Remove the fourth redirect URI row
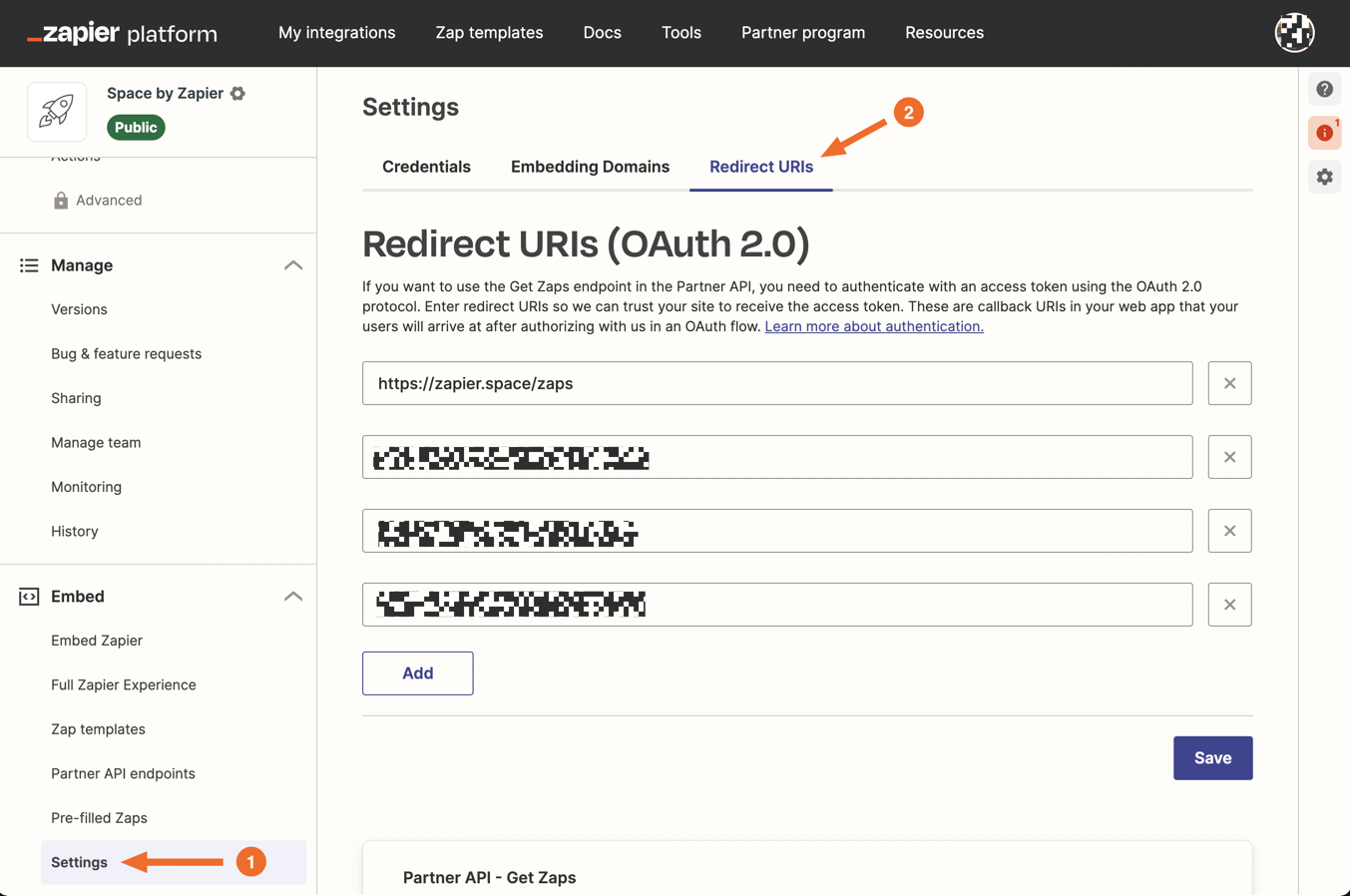 [1229, 605]
